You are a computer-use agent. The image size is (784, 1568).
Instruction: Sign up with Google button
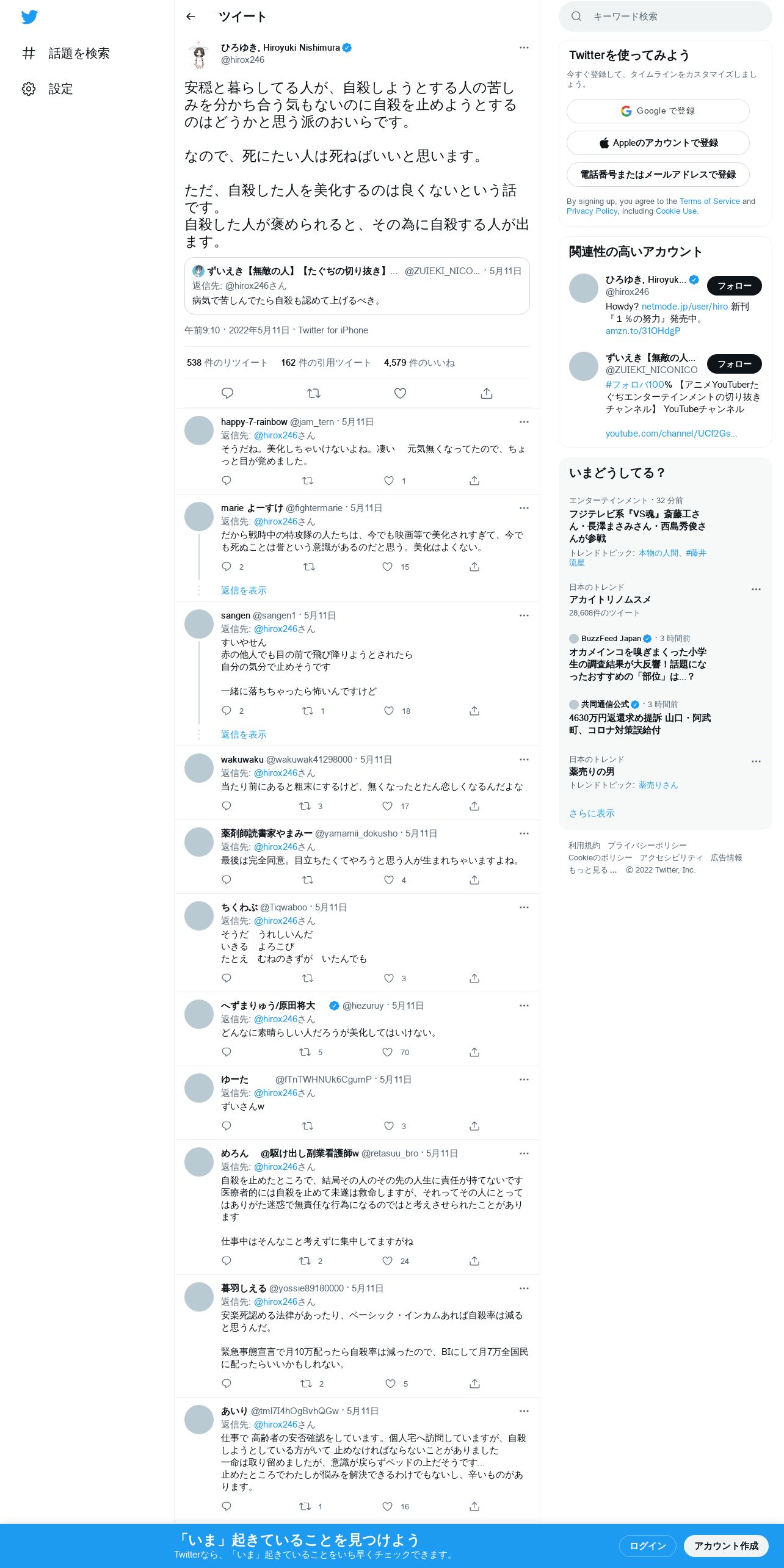(658, 111)
